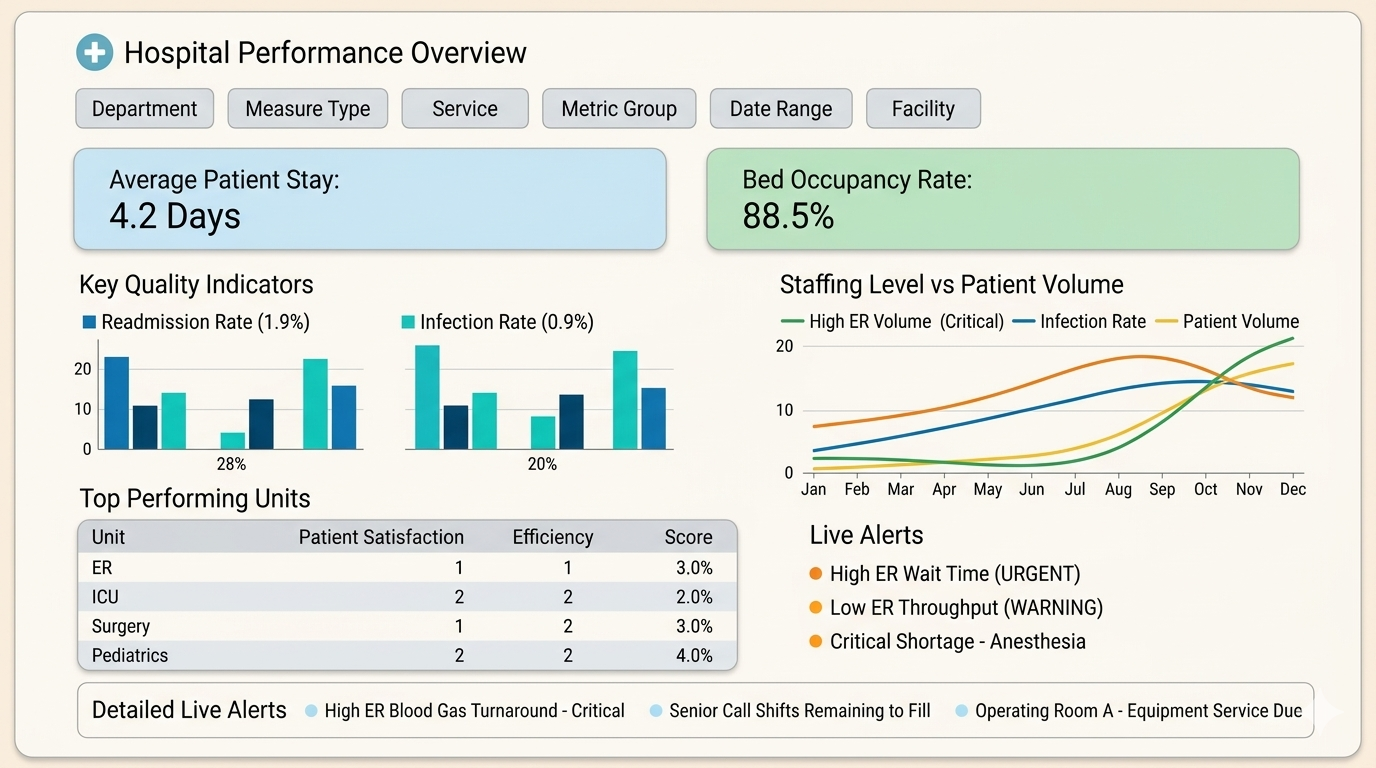Image resolution: width=1376 pixels, height=768 pixels.
Task: Click the green High ER Volume legend line marker
Action: 792,322
